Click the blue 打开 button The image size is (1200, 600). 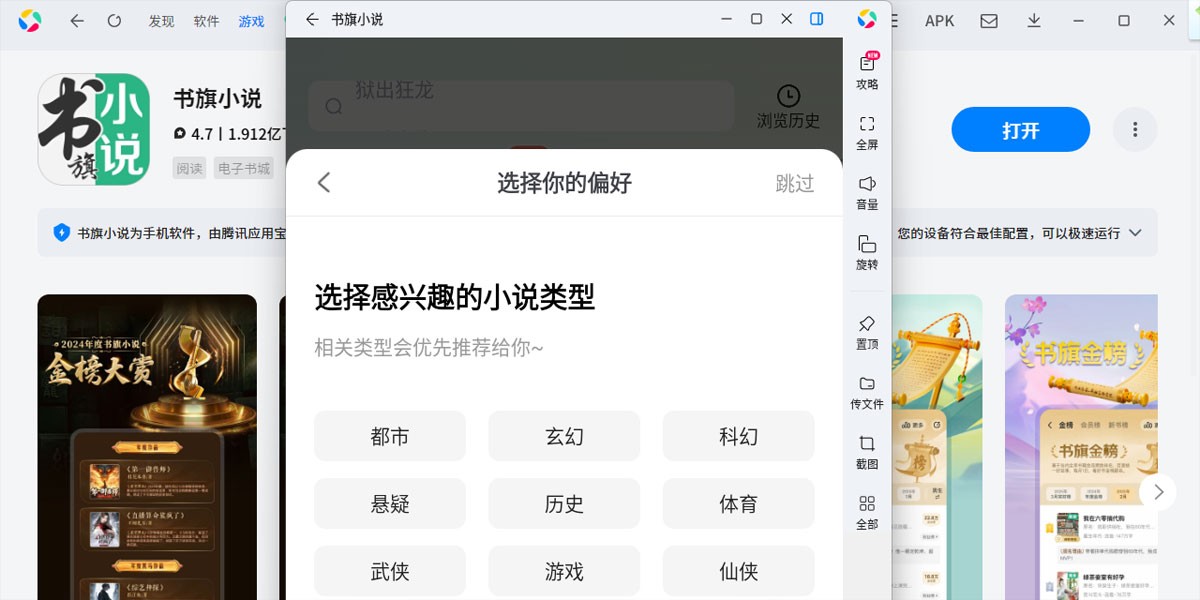1020,130
